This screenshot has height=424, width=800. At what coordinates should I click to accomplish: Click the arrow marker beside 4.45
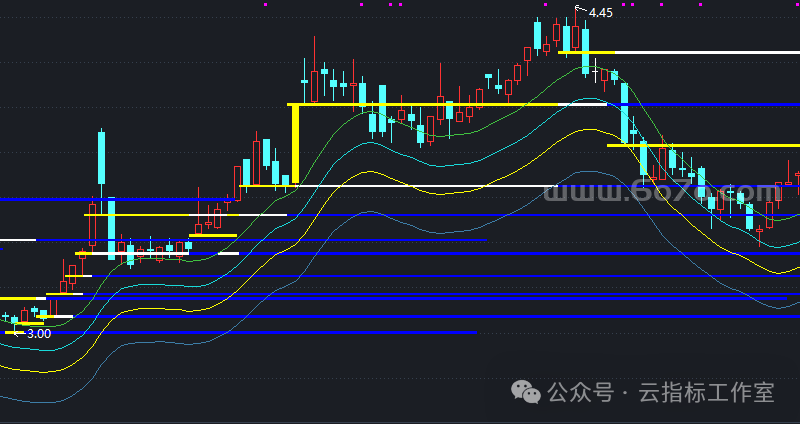581,9
